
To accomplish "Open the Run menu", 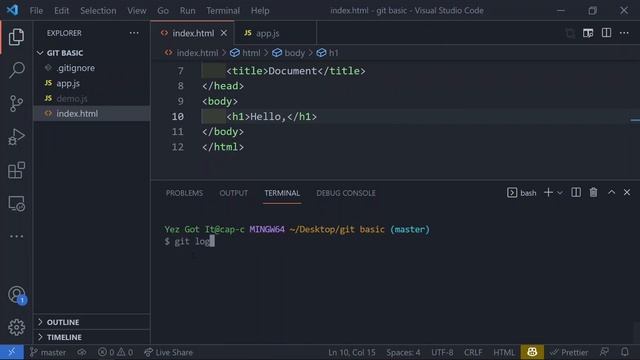I will [187, 11].
